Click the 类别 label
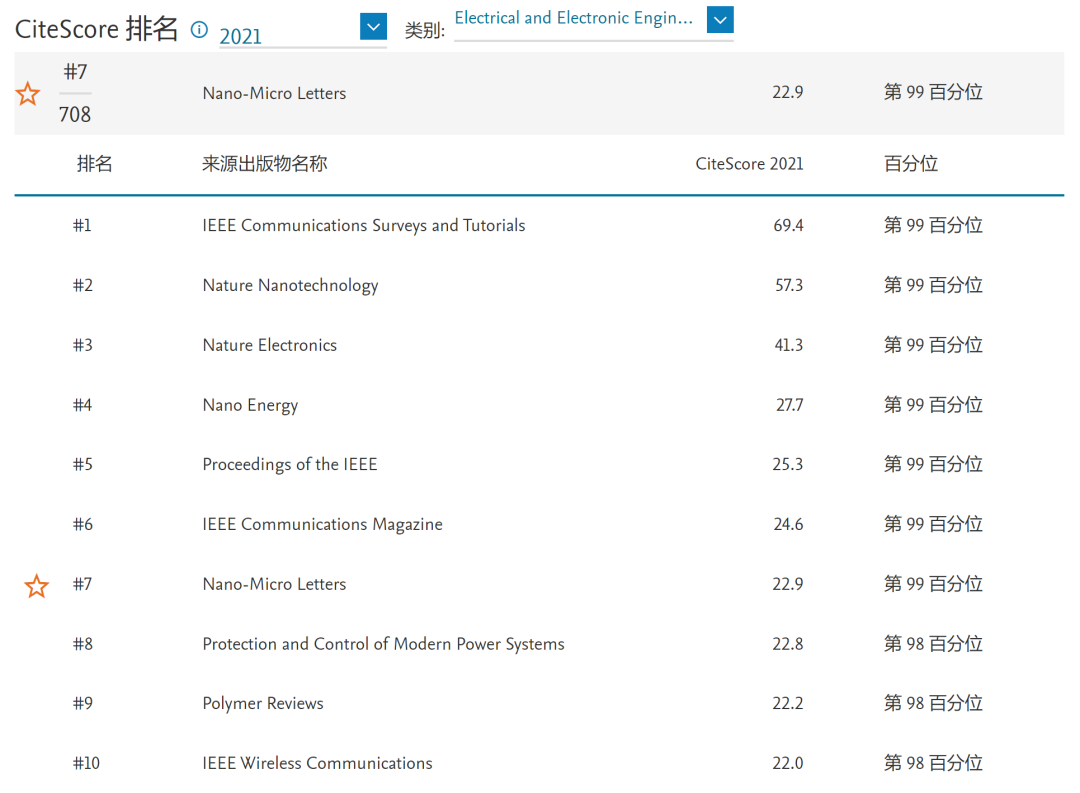The width and height of the screenshot is (1080, 793). point(424,31)
